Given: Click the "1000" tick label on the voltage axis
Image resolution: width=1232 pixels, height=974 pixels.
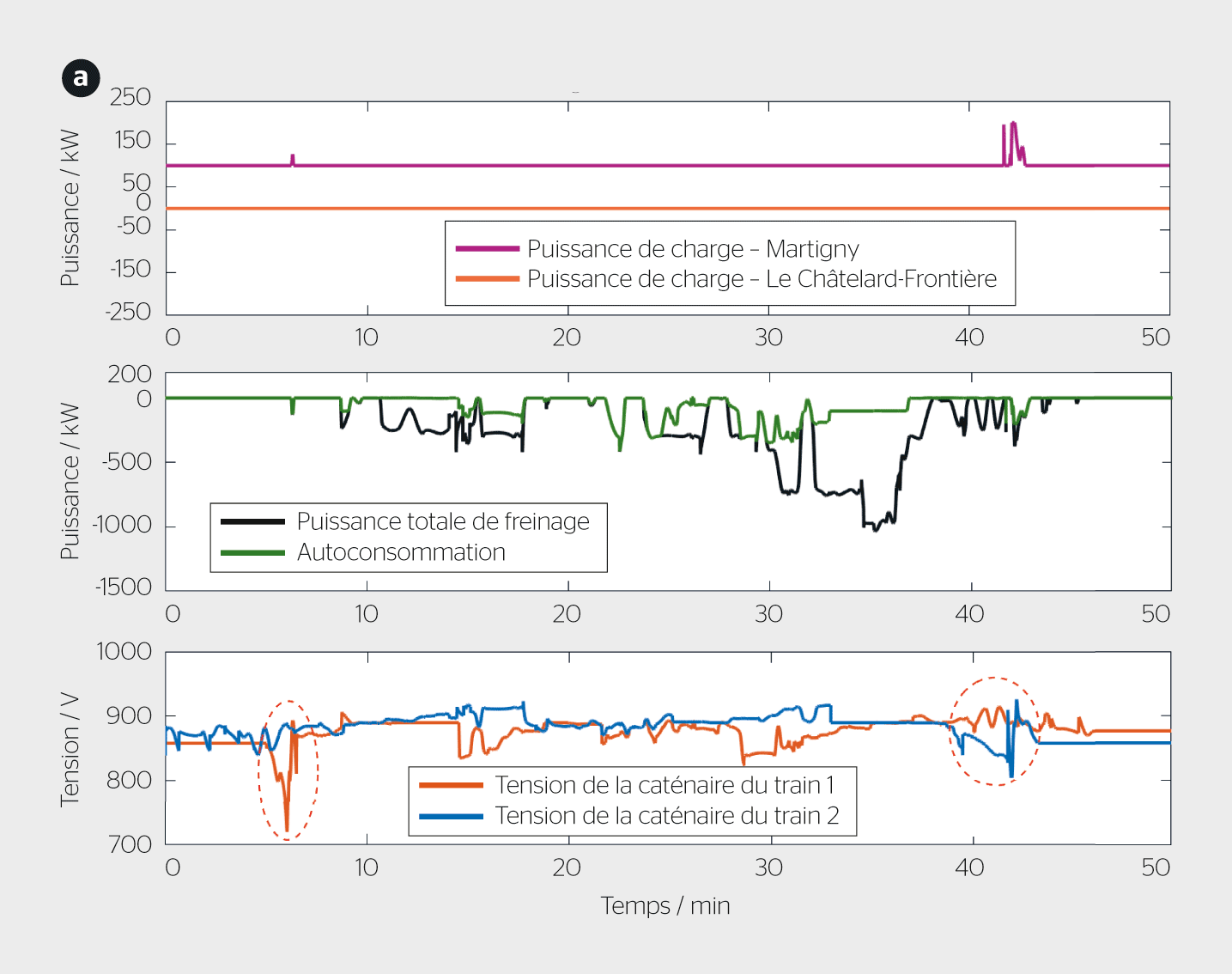Looking at the screenshot, I should [x=124, y=652].
